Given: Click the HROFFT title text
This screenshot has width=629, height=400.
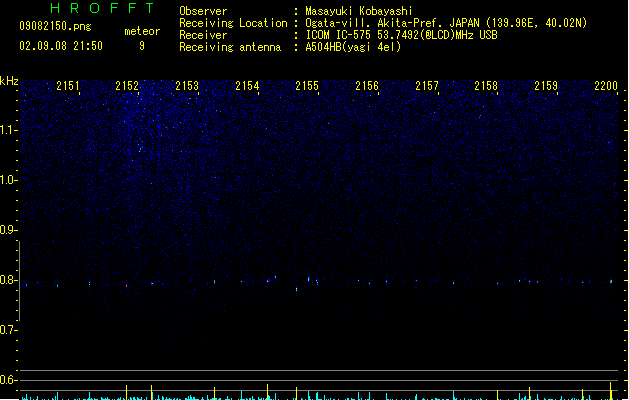Looking at the screenshot, I should (103, 8).
